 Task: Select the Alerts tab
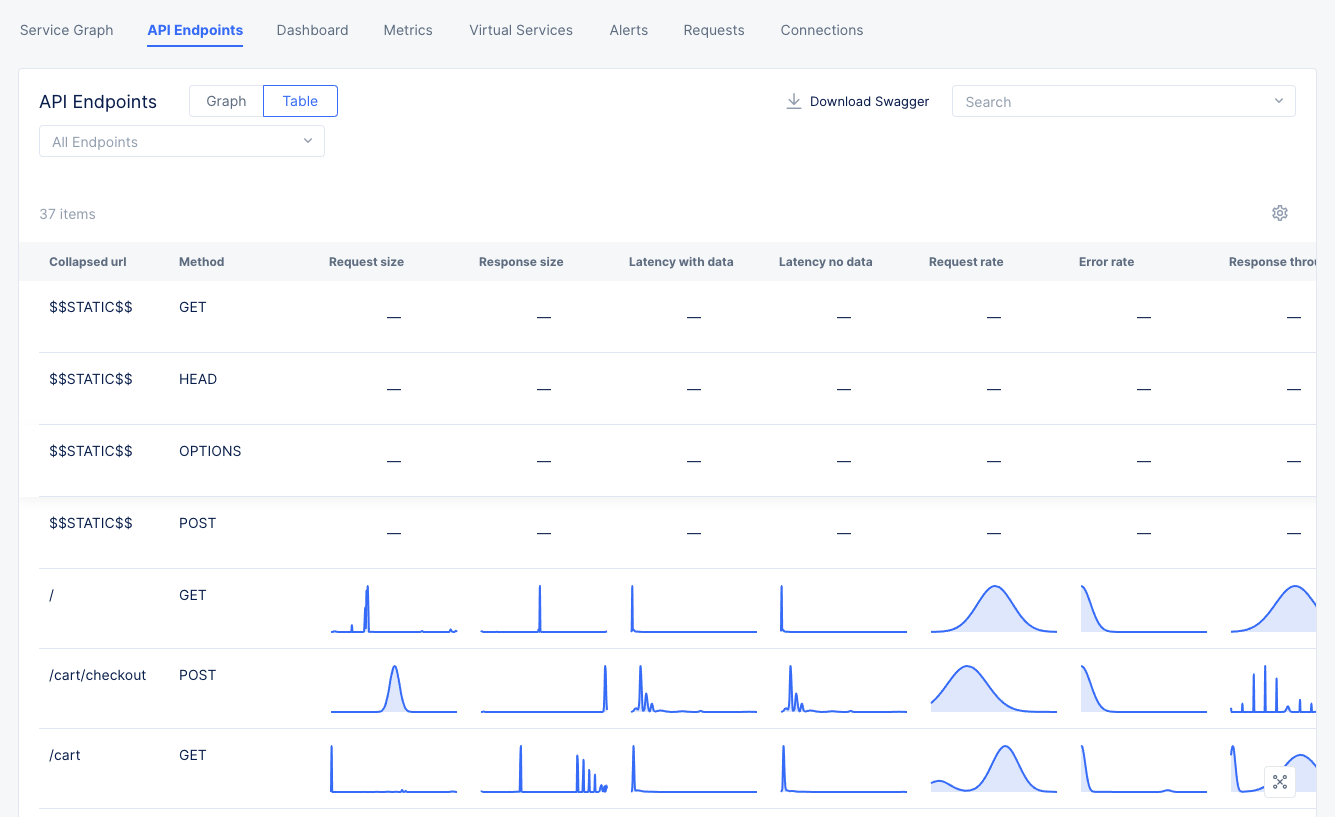(x=628, y=30)
